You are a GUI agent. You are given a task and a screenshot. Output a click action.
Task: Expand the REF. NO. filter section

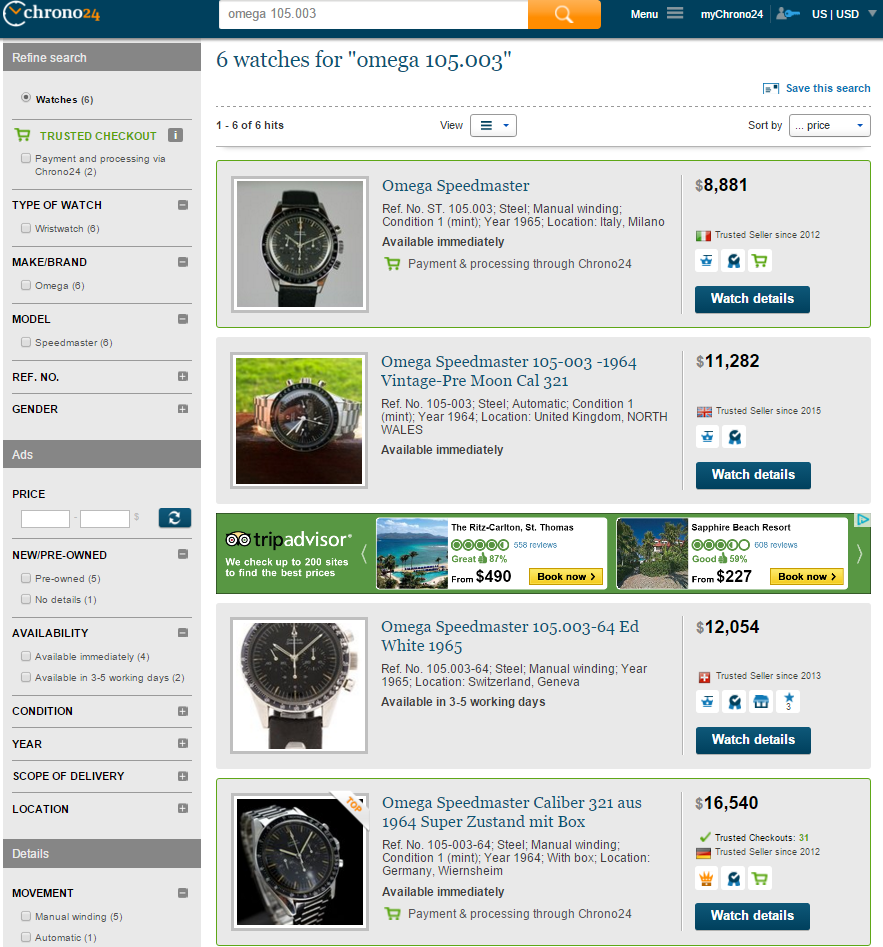click(x=182, y=377)
